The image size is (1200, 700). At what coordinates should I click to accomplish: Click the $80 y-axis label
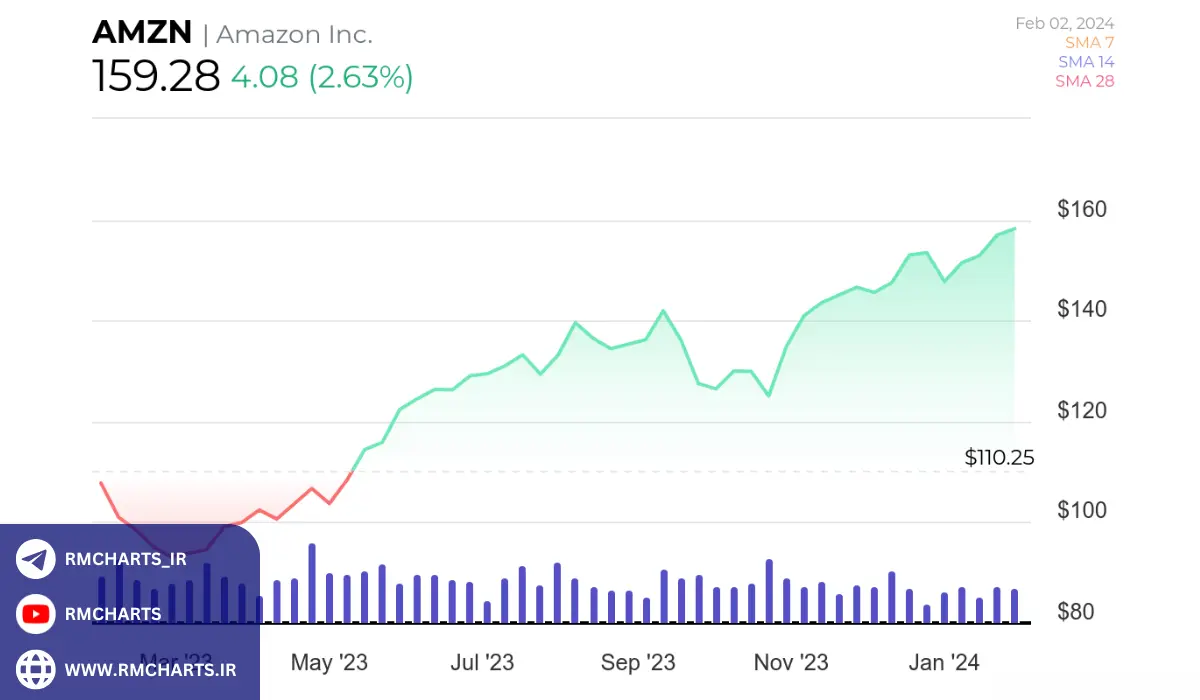click(x=1081, y=611)
